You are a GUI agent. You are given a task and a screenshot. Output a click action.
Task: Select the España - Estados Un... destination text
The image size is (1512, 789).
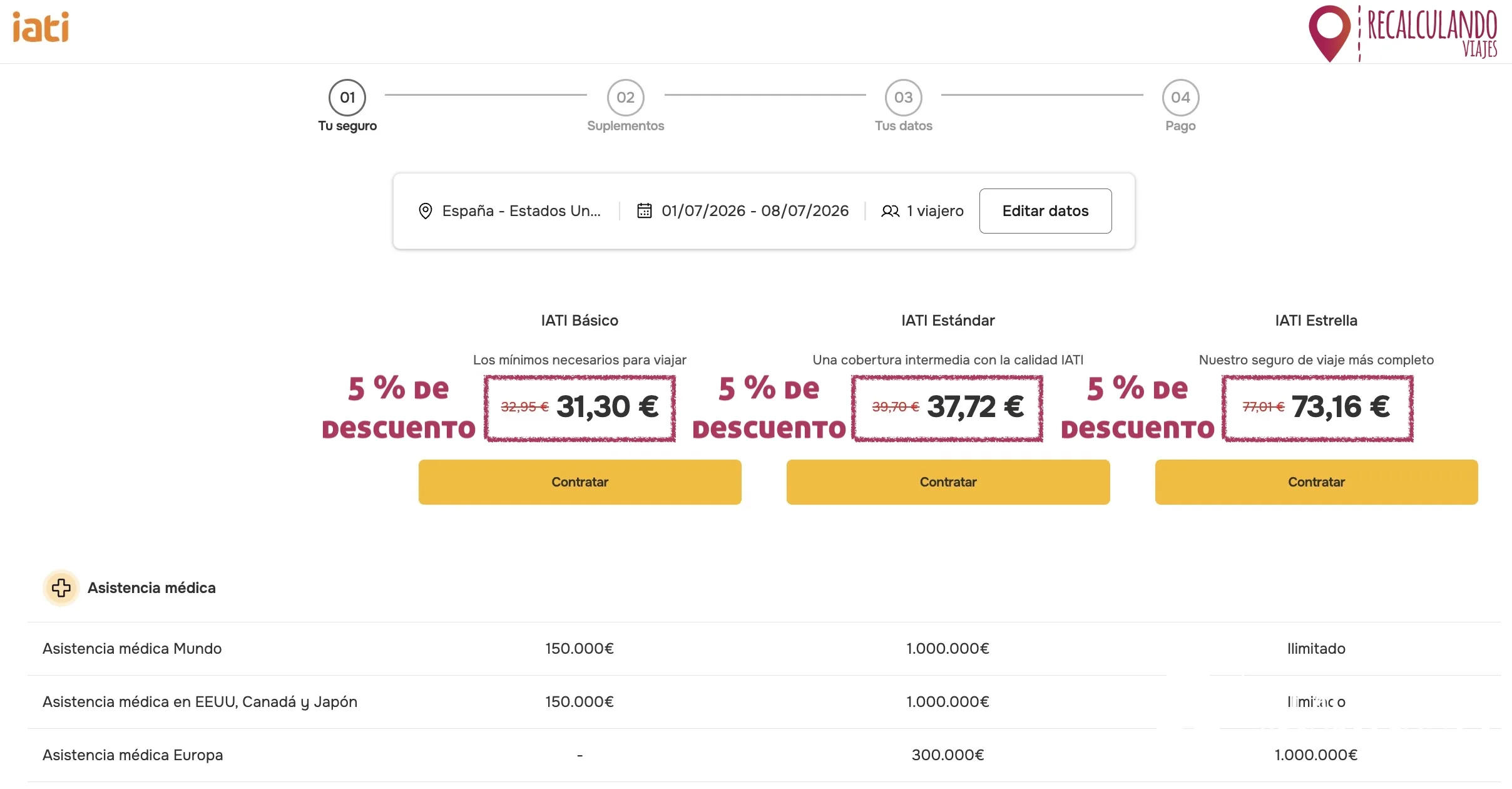(x=521, y=211)
